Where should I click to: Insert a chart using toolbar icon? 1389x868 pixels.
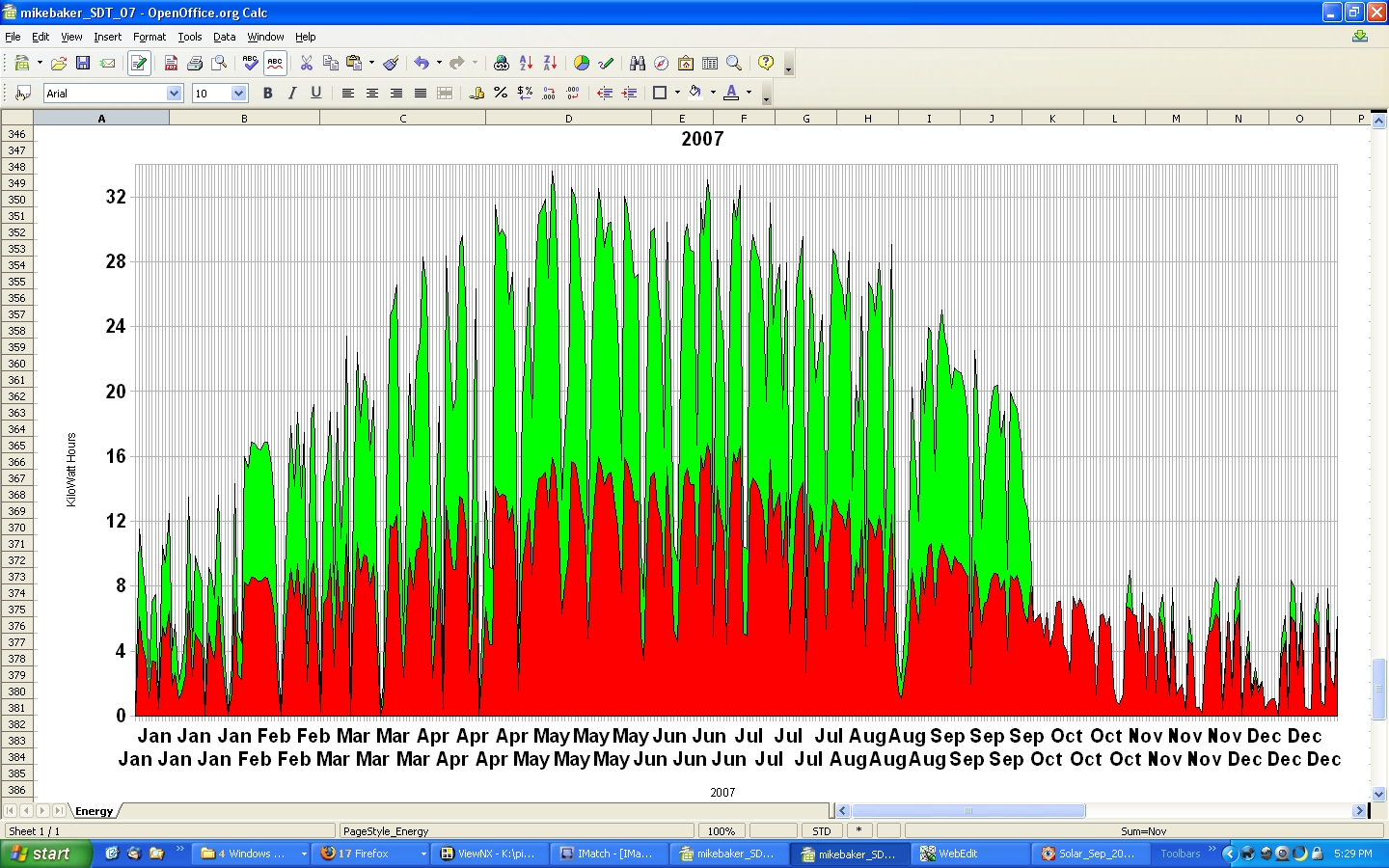[x=582, y=64]
